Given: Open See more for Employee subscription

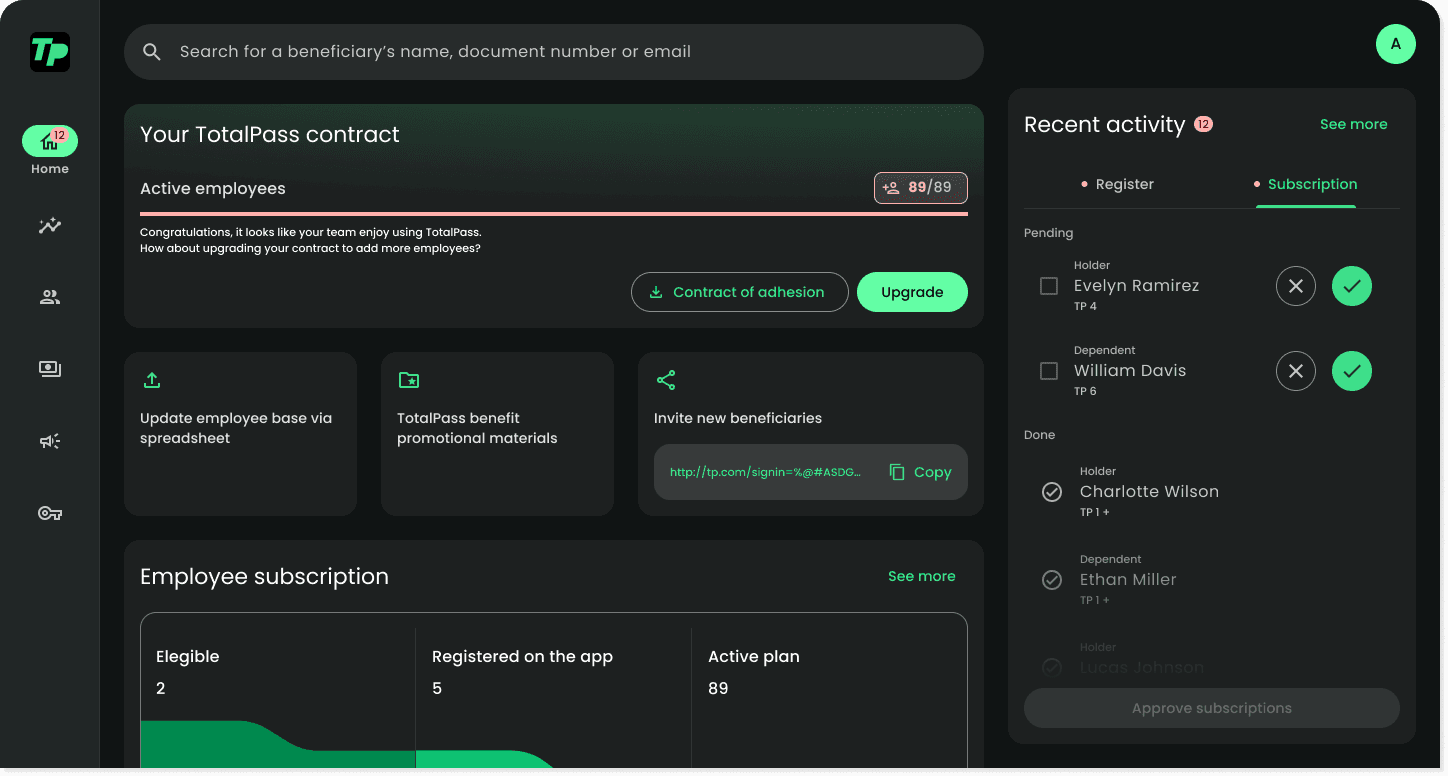Looking at the screenshot, I should pyautogui.click(x=921, y=576).
